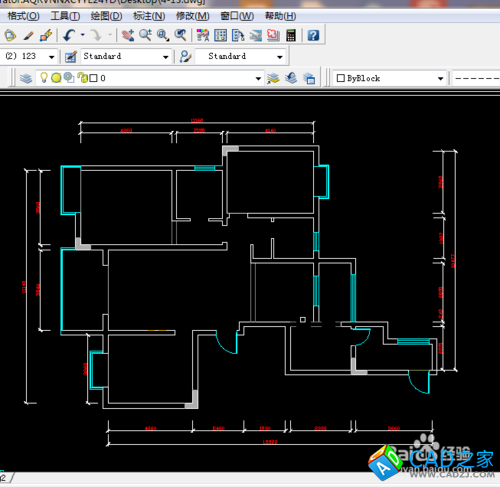Select the Zoom Window tool

point(163,35)
